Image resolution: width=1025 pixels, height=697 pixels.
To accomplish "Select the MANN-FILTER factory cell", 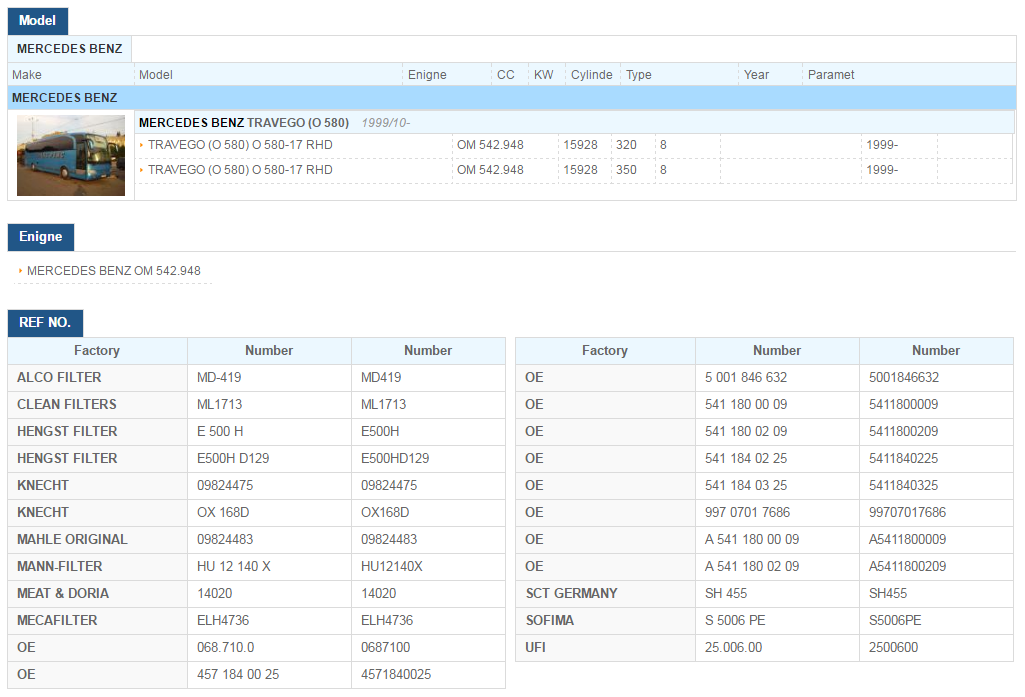I will pyautogui.click(x=97, y=566).
